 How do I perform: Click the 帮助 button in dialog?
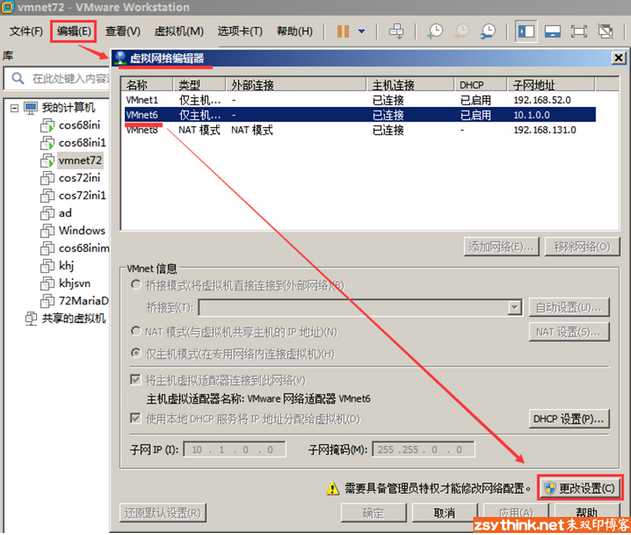pos(586,512)
